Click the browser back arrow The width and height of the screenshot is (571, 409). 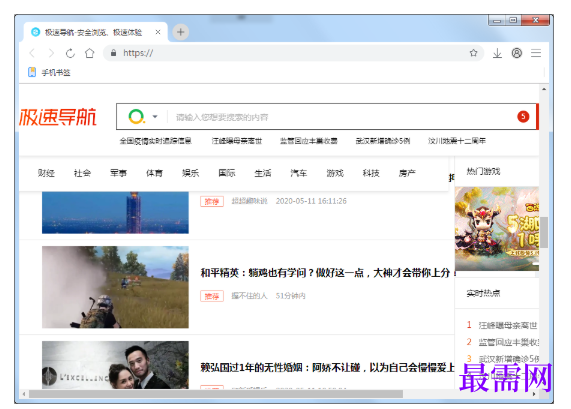[x=32, y=53]
